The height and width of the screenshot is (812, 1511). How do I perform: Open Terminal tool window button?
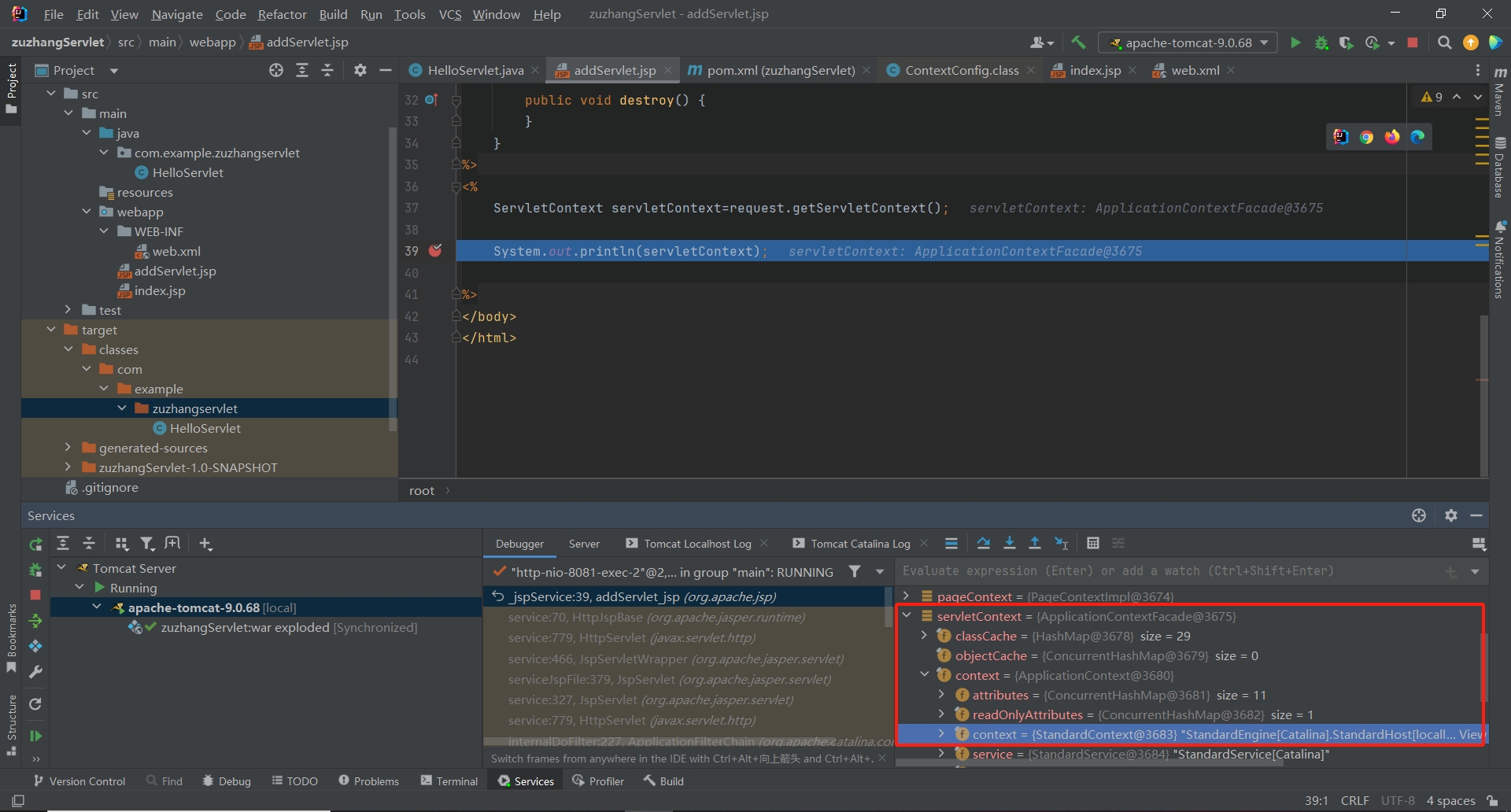coord(449,781)
